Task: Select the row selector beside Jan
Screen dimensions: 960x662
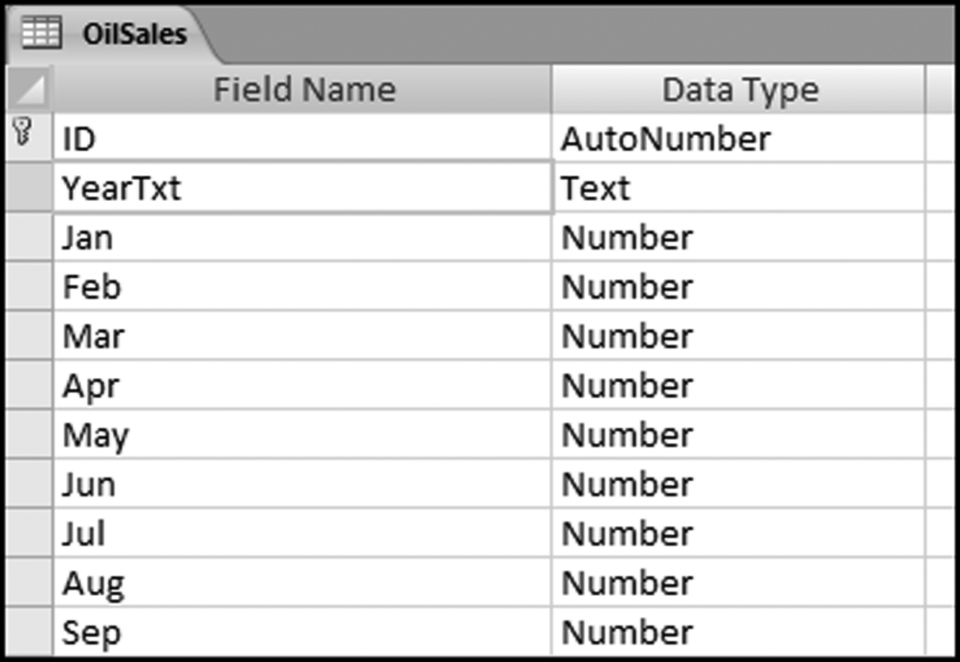Action: [x=30, y=238]
